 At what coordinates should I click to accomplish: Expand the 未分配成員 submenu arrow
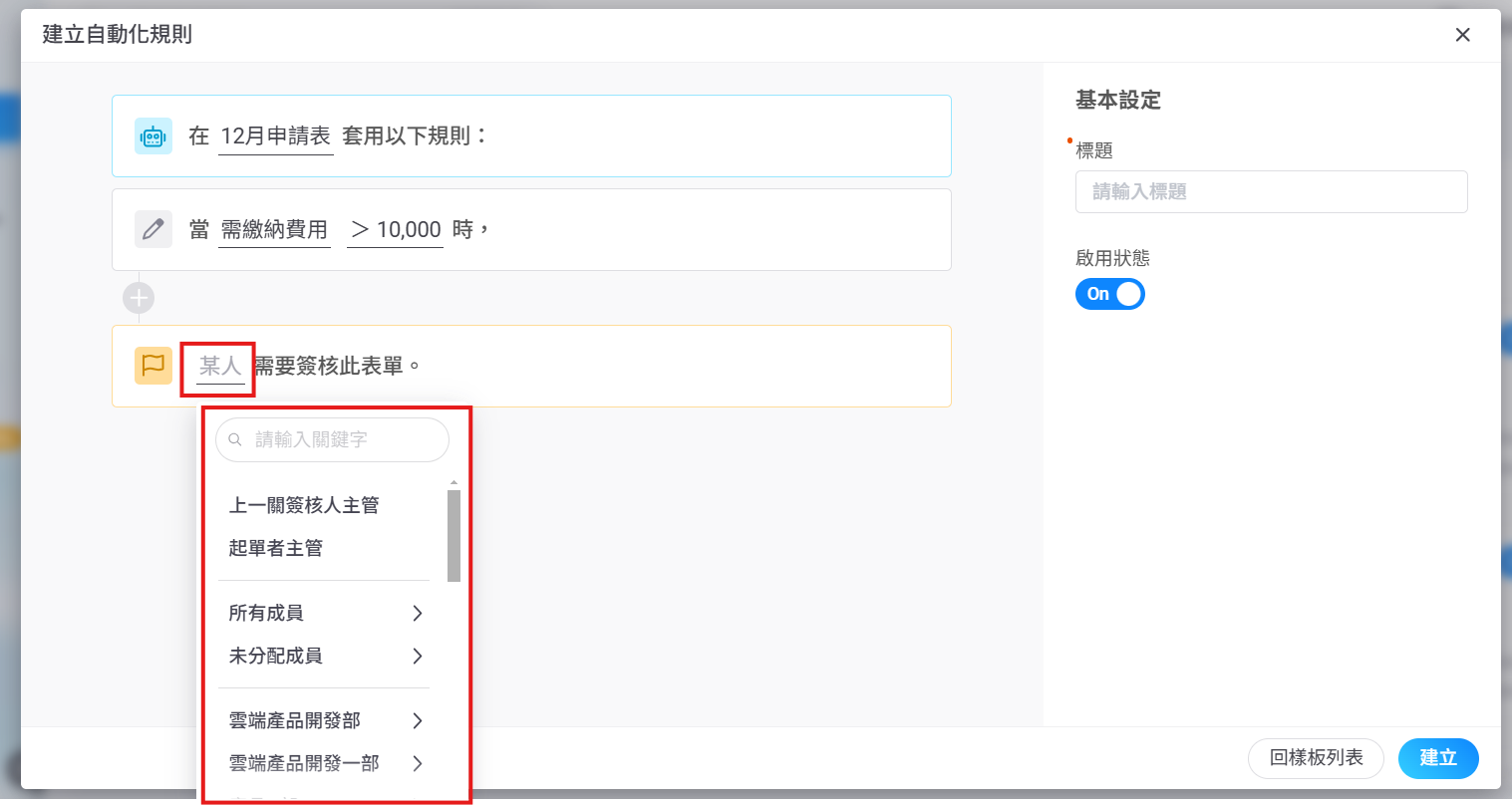[418, 656]
